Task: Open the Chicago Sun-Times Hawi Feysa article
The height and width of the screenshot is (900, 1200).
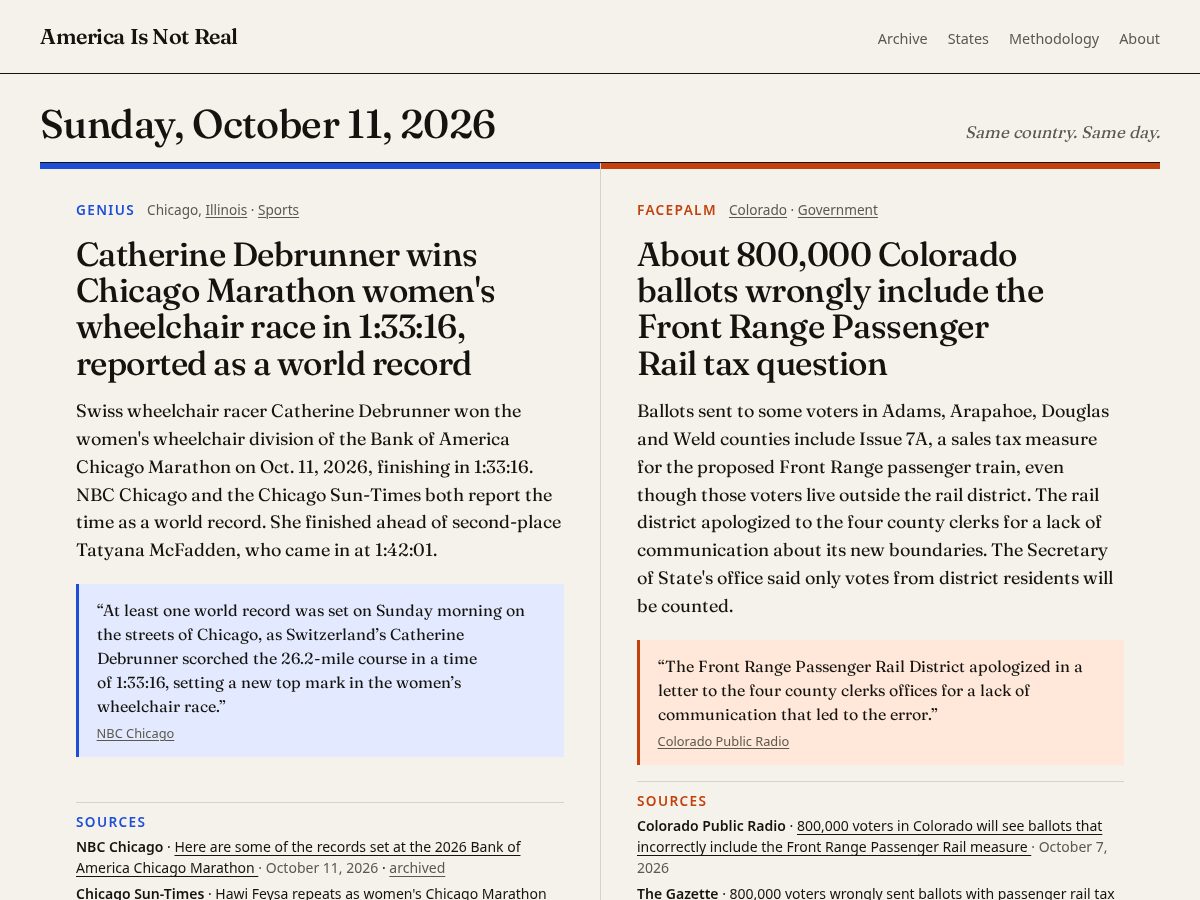Action: (x=381, y=893)
